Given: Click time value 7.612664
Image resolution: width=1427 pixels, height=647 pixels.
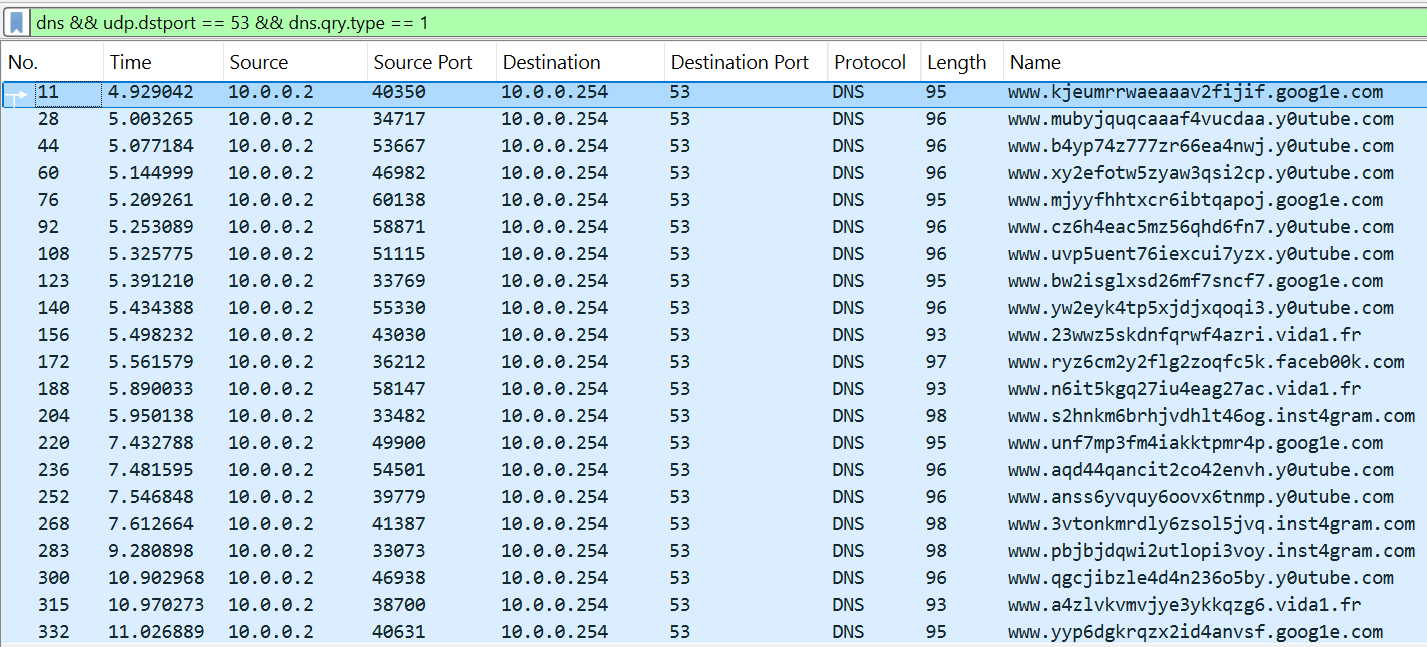Looking at the screenshot, I should click(151, 524).
